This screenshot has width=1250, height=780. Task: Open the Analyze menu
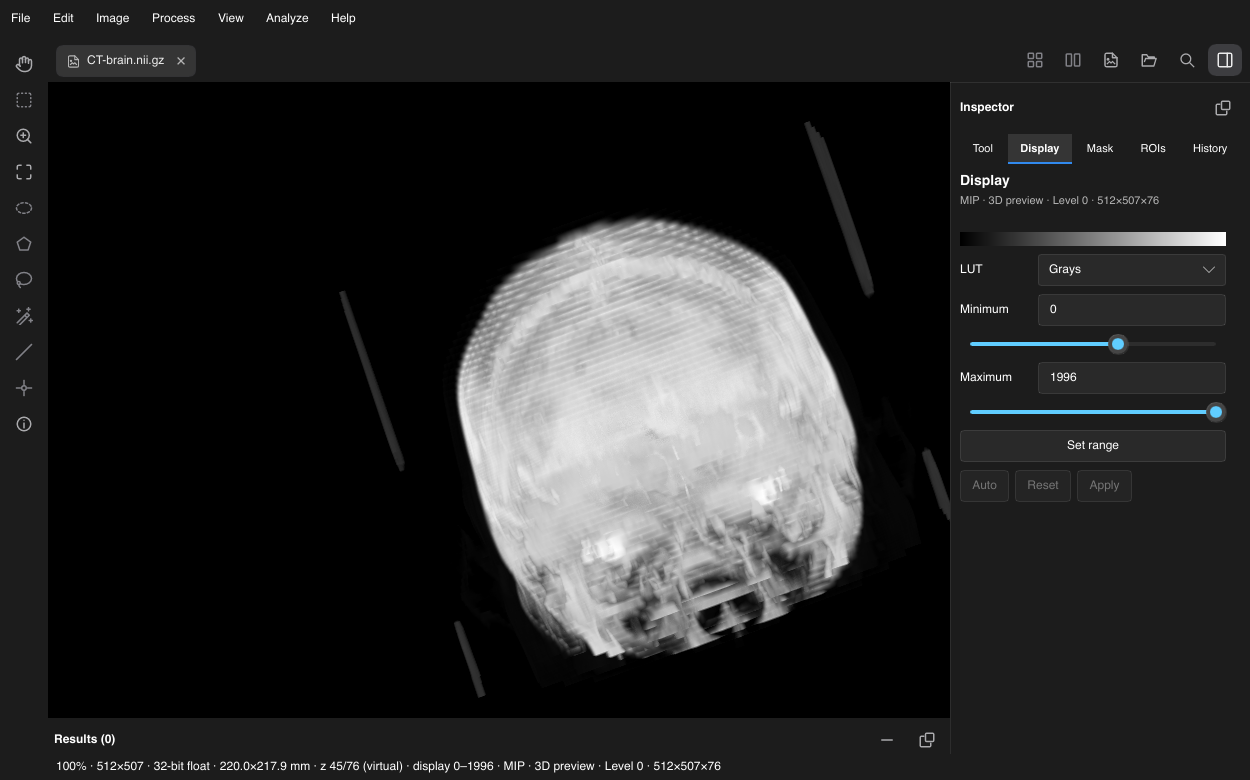click(x=287, y=18)
